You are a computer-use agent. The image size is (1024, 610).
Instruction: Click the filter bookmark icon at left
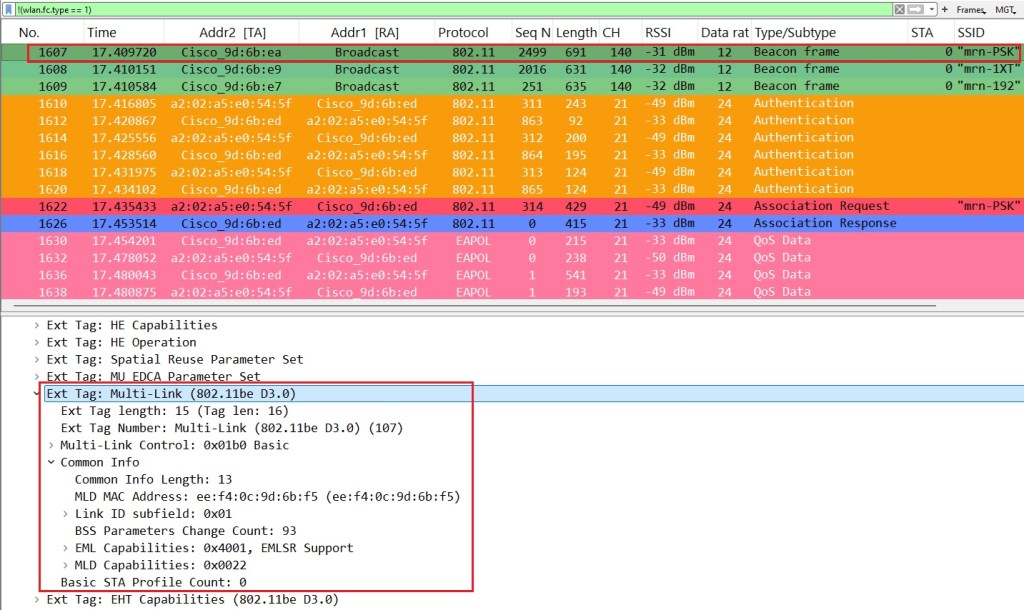pos(7,8)
